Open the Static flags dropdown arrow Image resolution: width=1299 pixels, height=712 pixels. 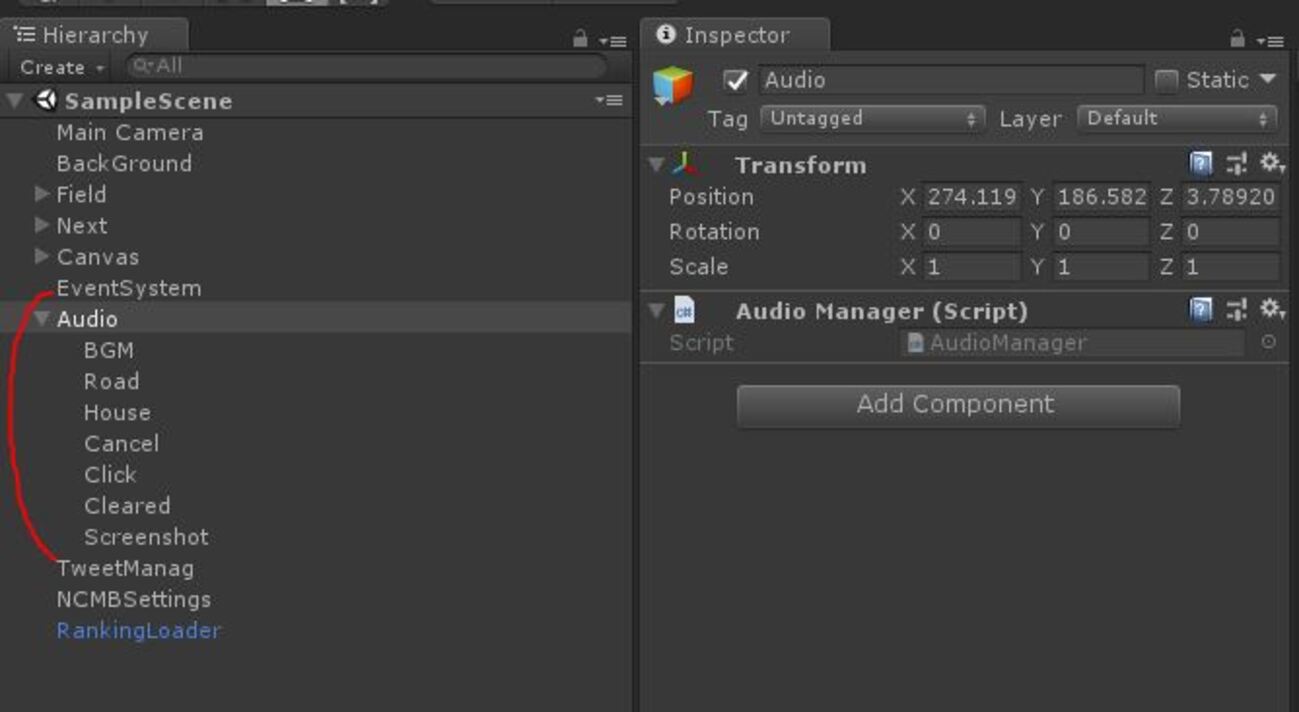(x=1268, y=79)
